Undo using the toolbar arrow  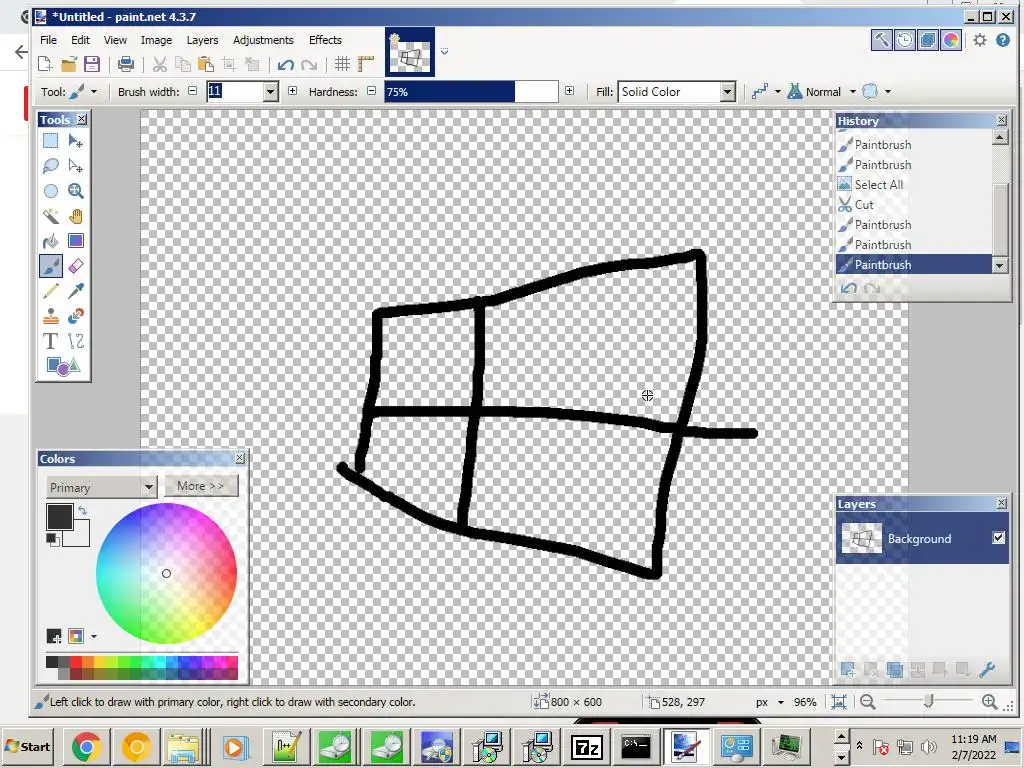click(285, 64)
